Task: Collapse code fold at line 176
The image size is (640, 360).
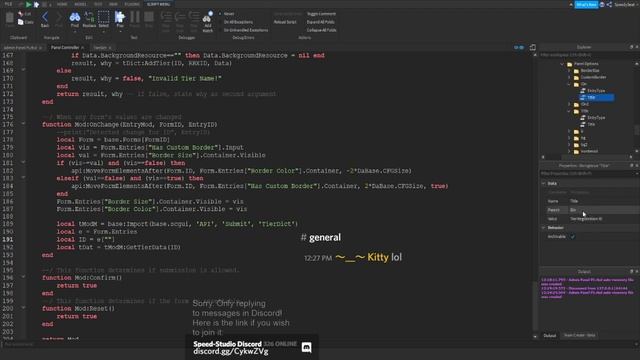Action: pos(23,124)
